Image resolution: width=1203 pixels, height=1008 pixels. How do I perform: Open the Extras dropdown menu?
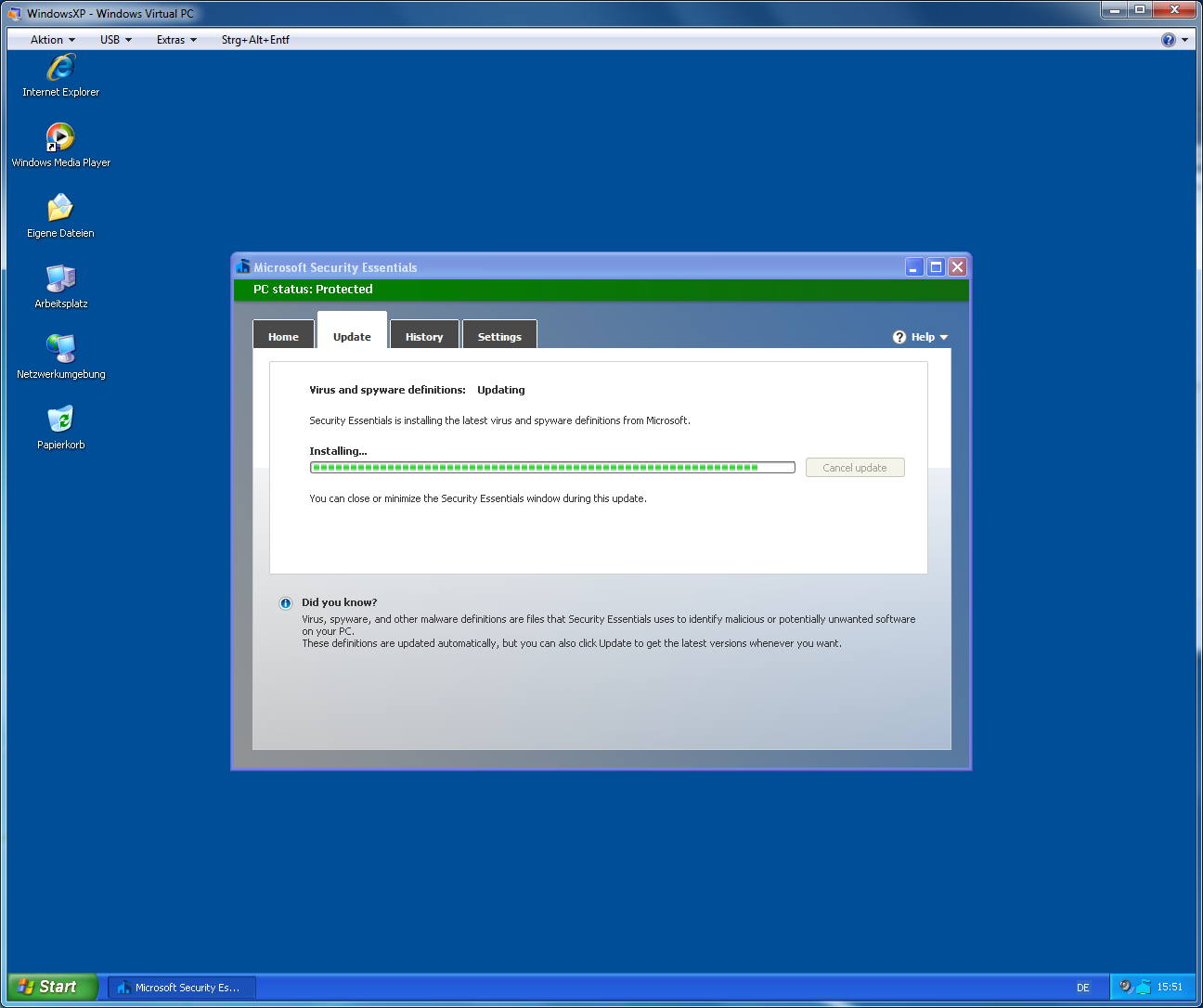click(176, 40)
